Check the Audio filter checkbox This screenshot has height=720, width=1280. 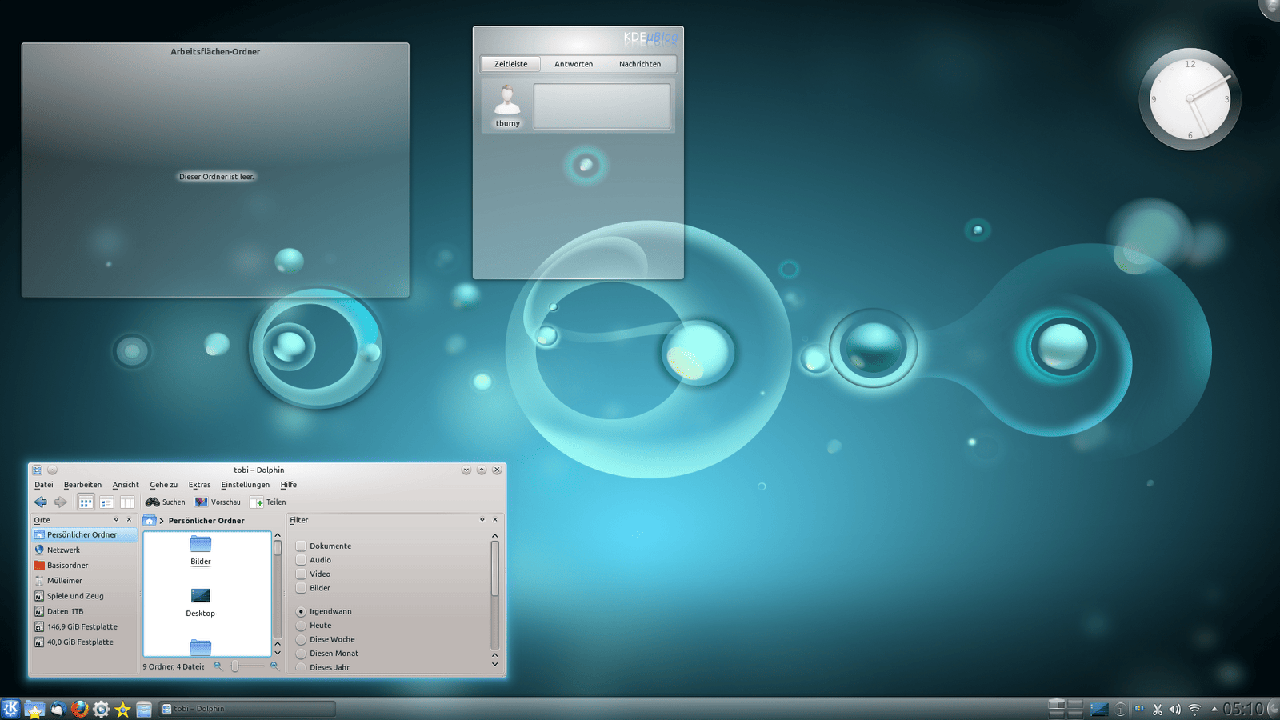(301, 560)
